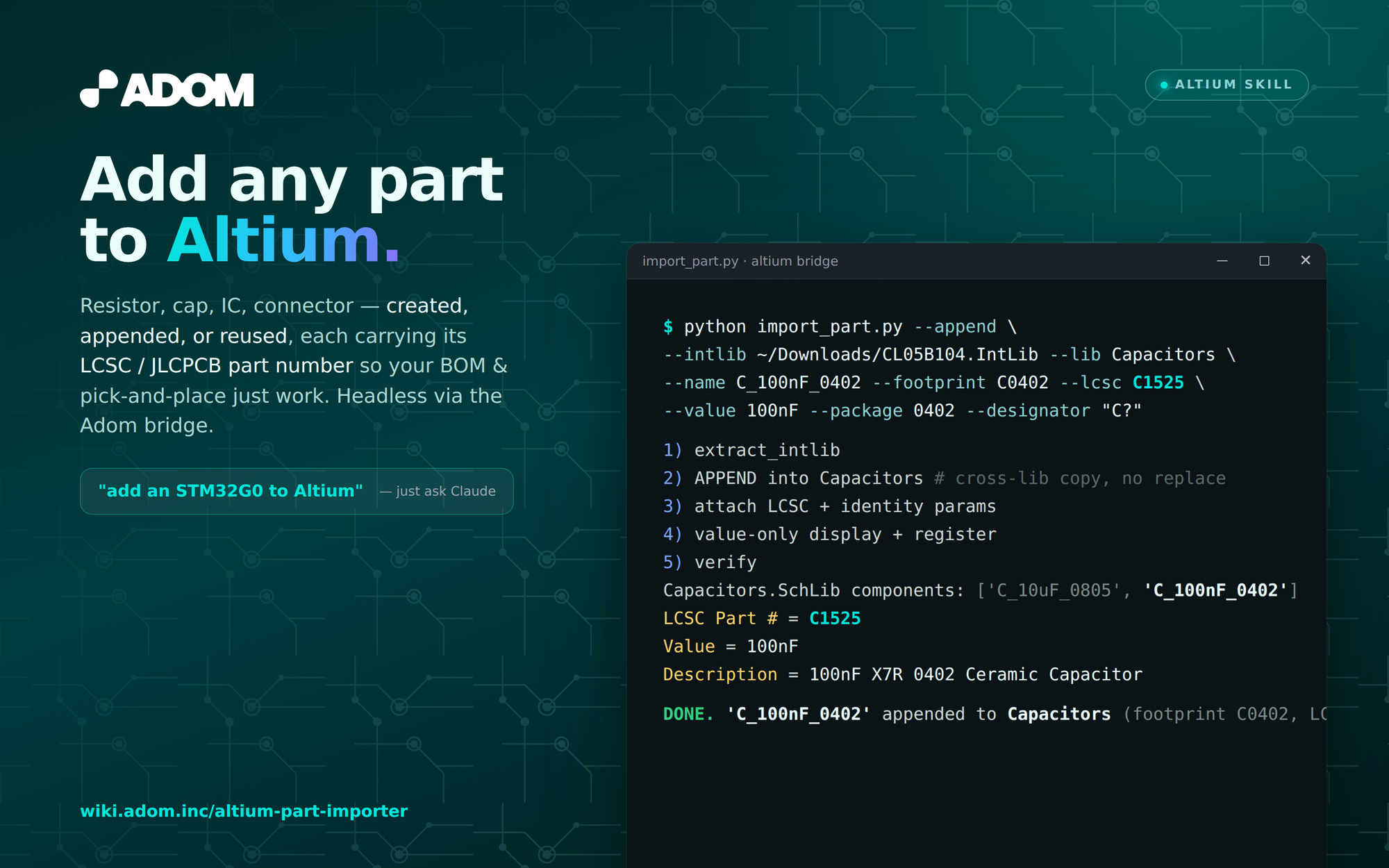
Task: Close the import_part.py terminal window
Action: coord(1306,260)
